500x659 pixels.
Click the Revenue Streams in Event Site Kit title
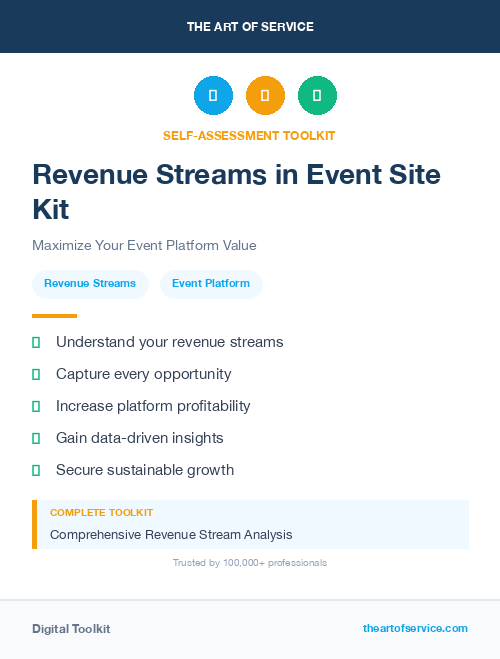(237, 192)
